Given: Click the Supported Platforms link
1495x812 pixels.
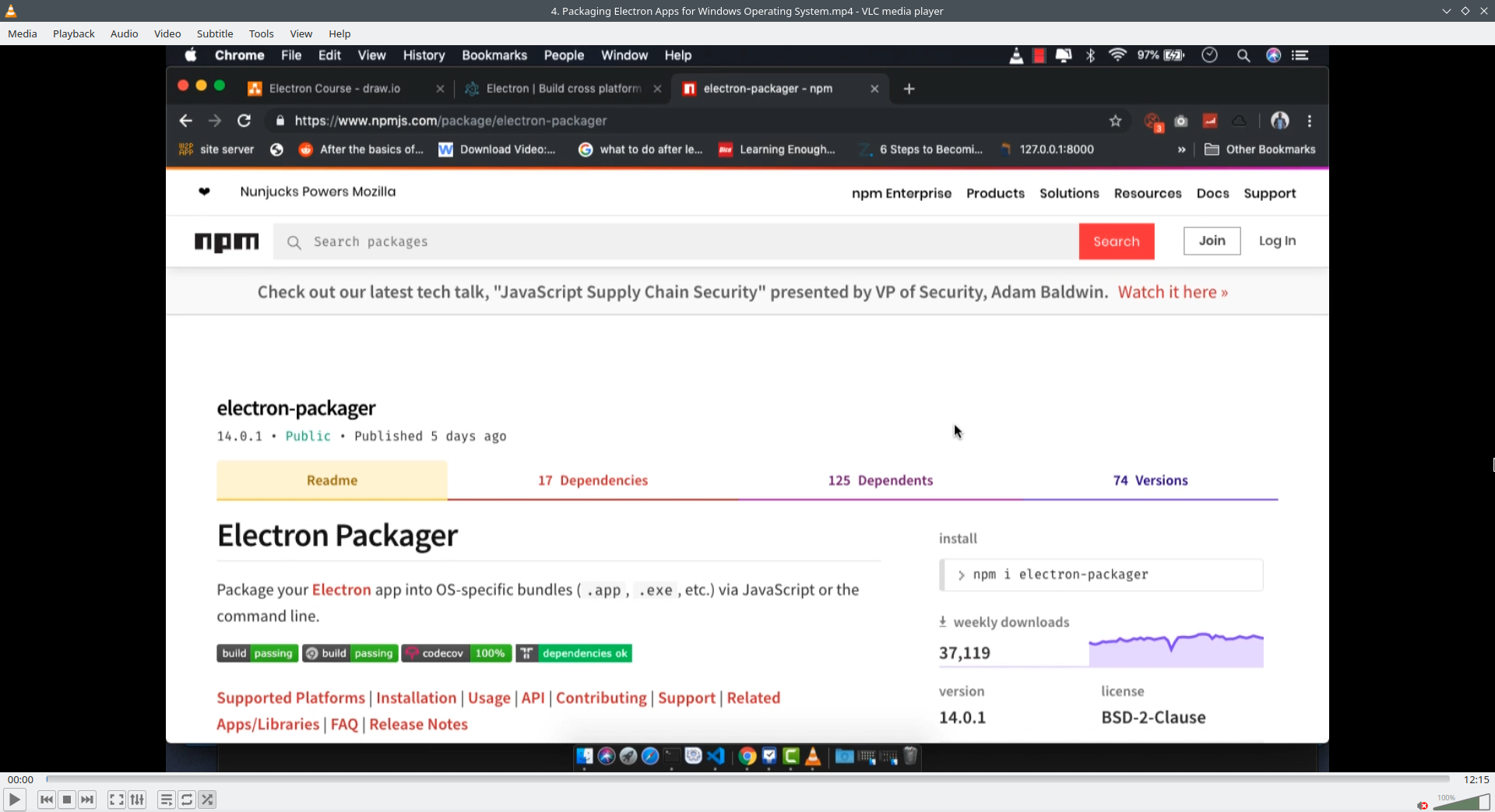Looking at the screenshot, I should click(290, 698).
